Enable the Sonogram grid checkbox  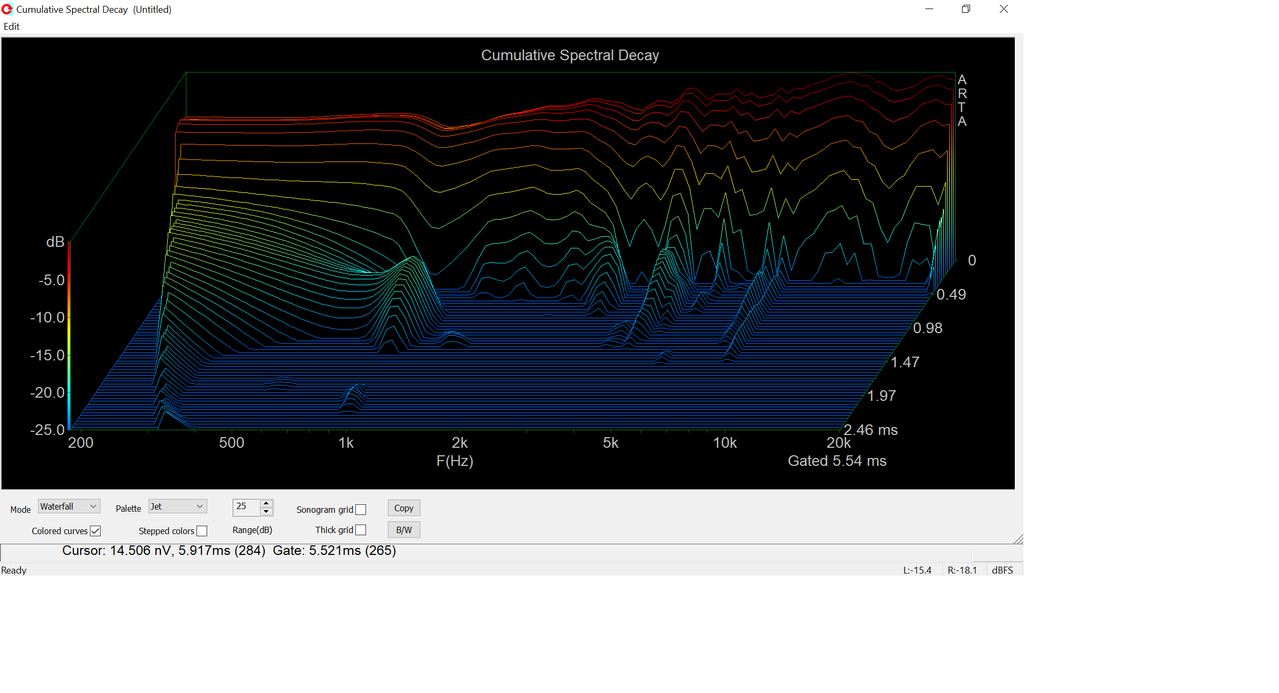tap(361, 510)
